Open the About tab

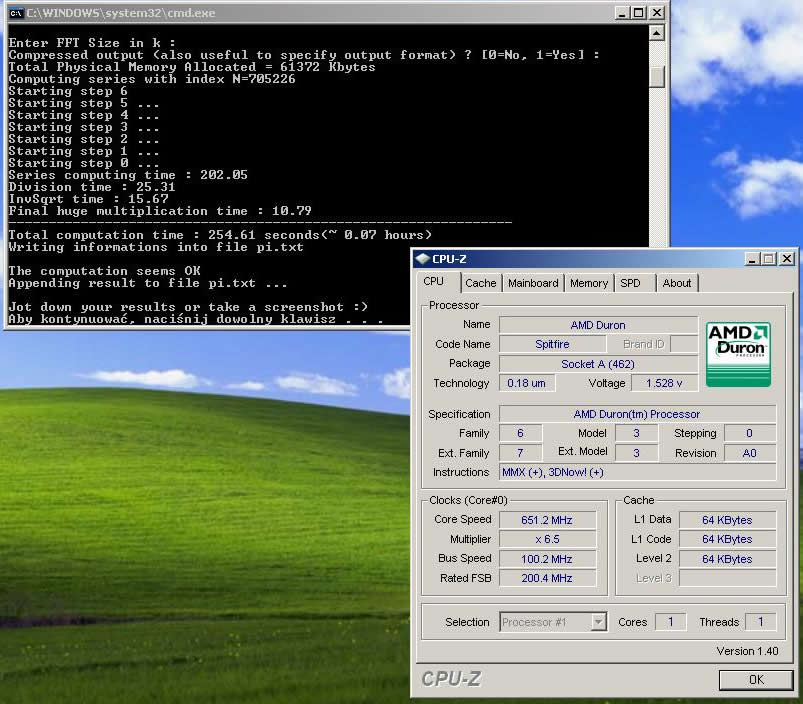tap(677, 283)
